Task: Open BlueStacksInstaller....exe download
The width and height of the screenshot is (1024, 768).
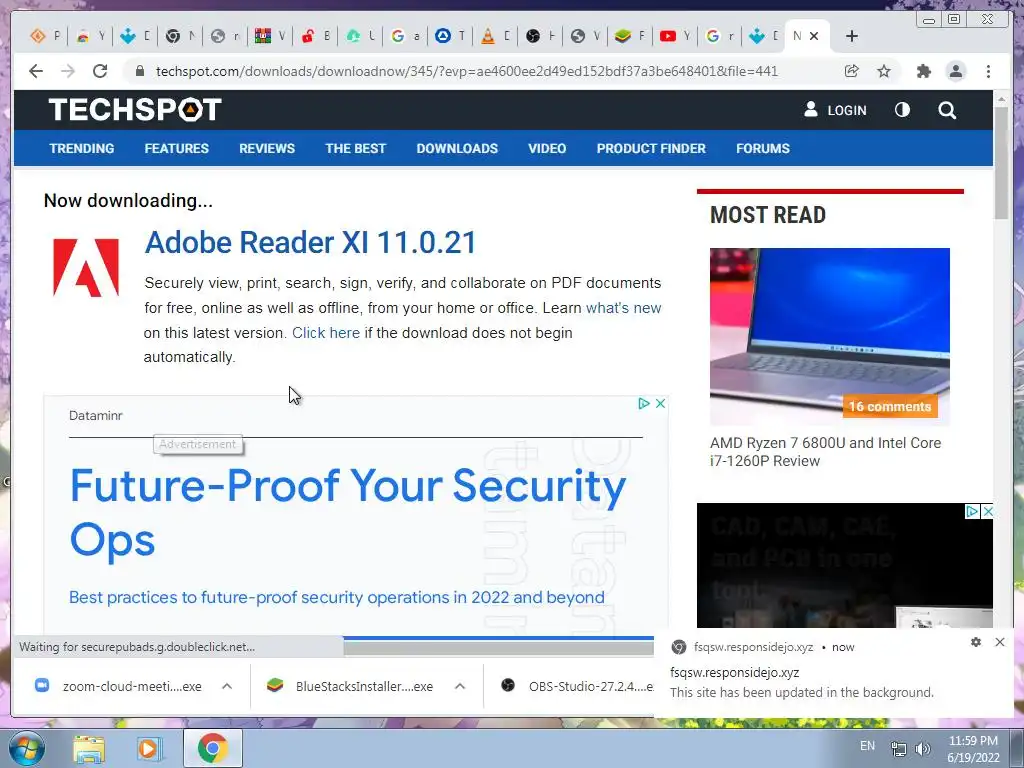Action: coord(350,686)
